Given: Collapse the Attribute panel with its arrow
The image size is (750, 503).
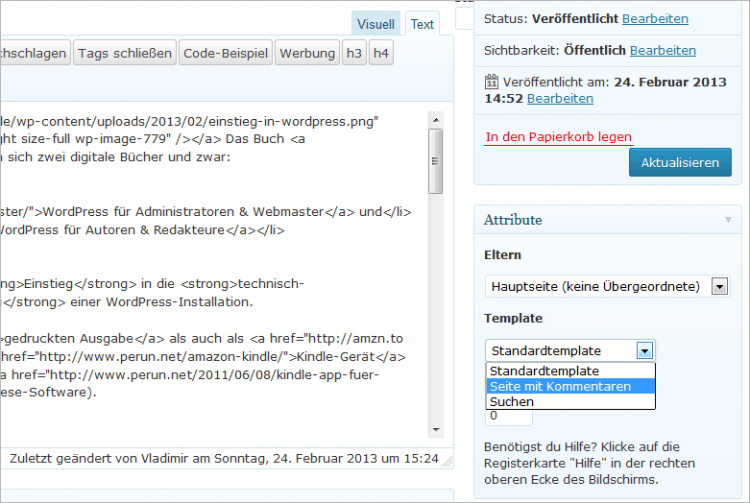Looking at the screenshot, I should (x=727, y=220).
